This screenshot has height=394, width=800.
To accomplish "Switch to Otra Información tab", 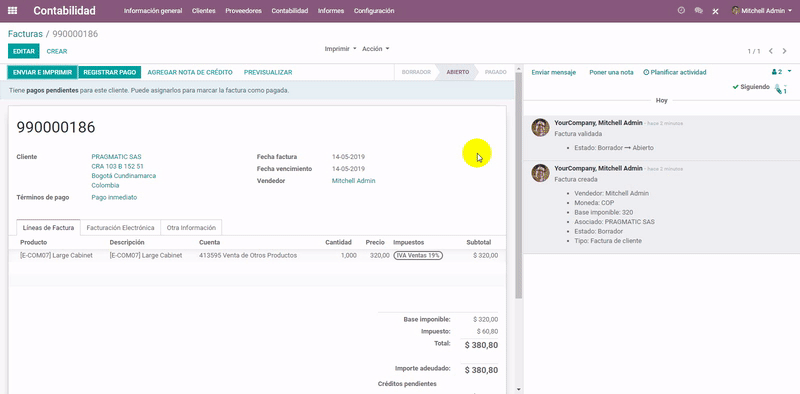I will [191, 228].
